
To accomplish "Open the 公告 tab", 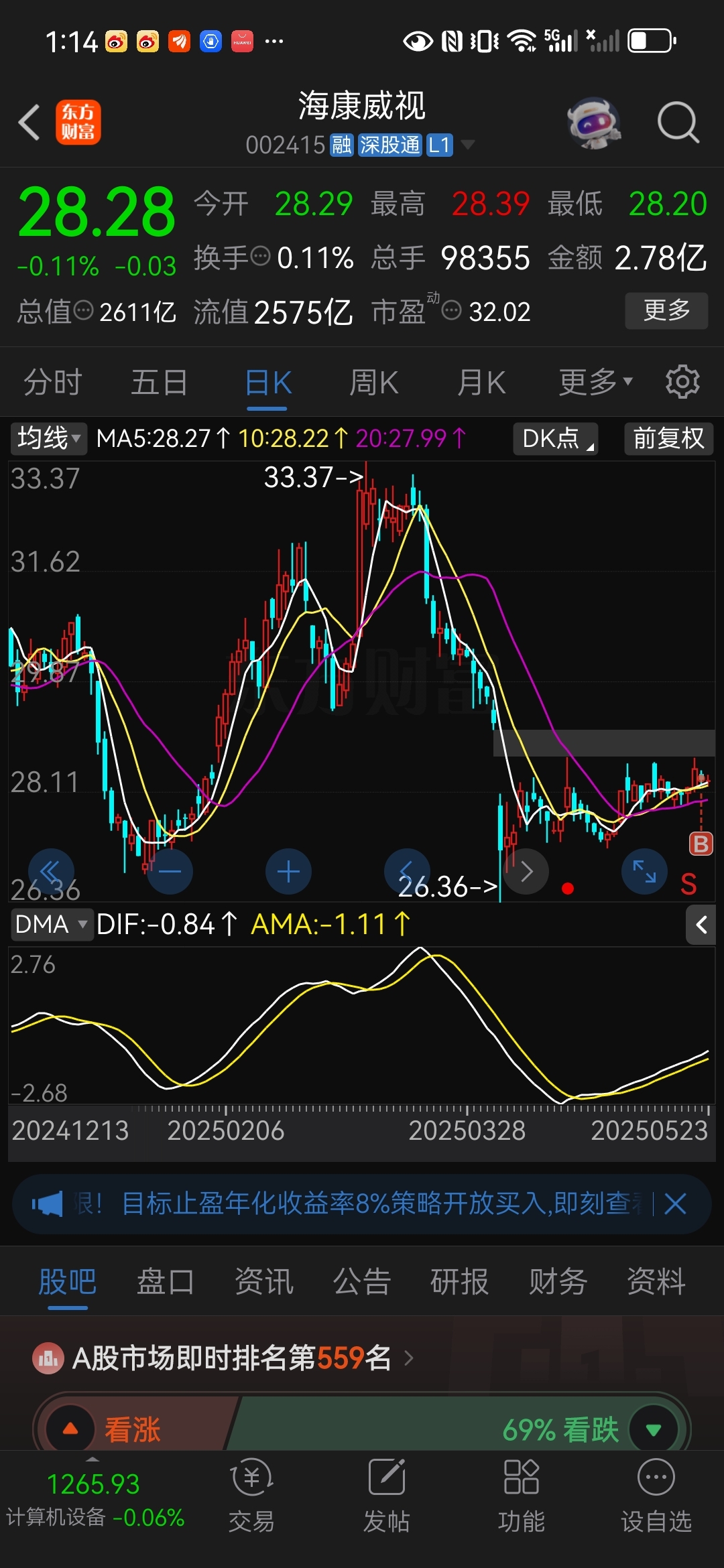I will point(362,1282).
